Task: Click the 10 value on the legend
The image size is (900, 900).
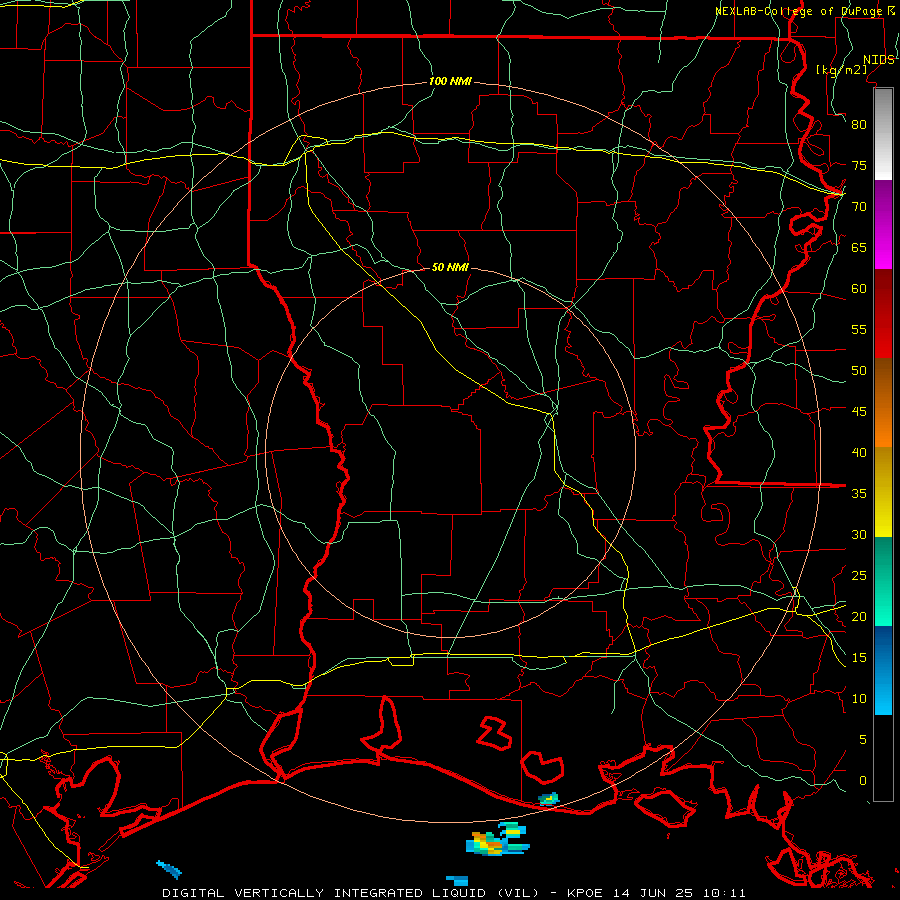Action: pos(859,699)
